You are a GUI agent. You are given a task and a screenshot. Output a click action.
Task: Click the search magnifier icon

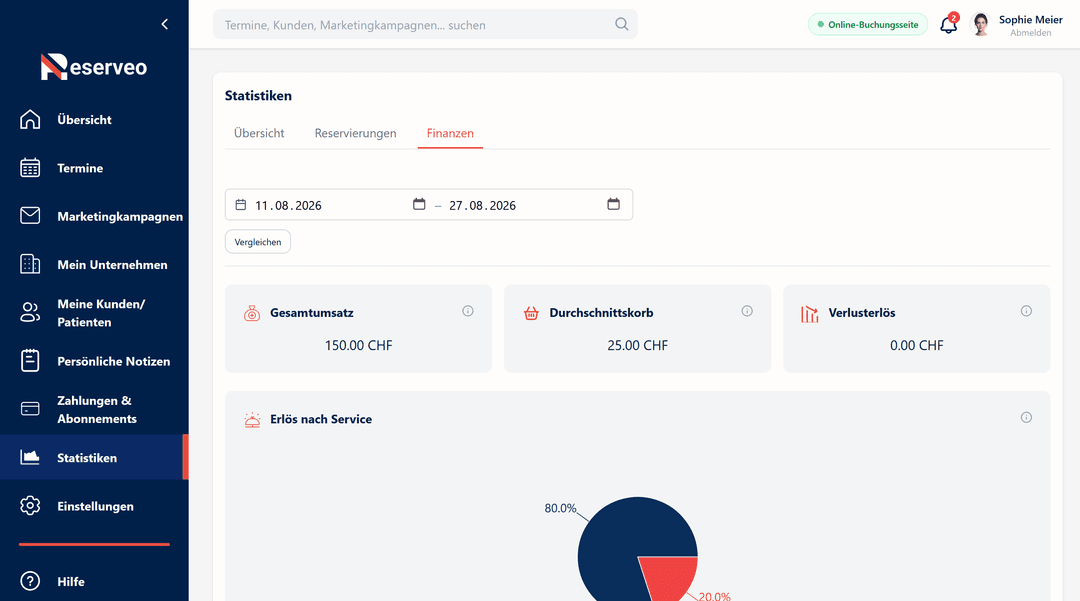click(x=621, y=24)
